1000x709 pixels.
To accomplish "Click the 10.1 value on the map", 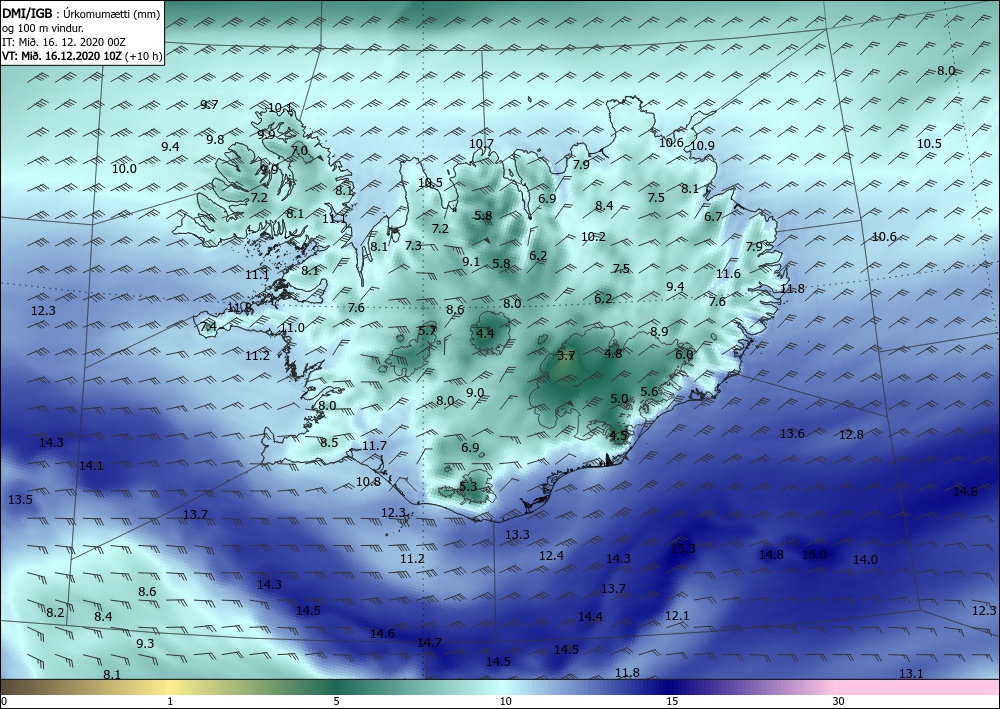I will (281, 108).
